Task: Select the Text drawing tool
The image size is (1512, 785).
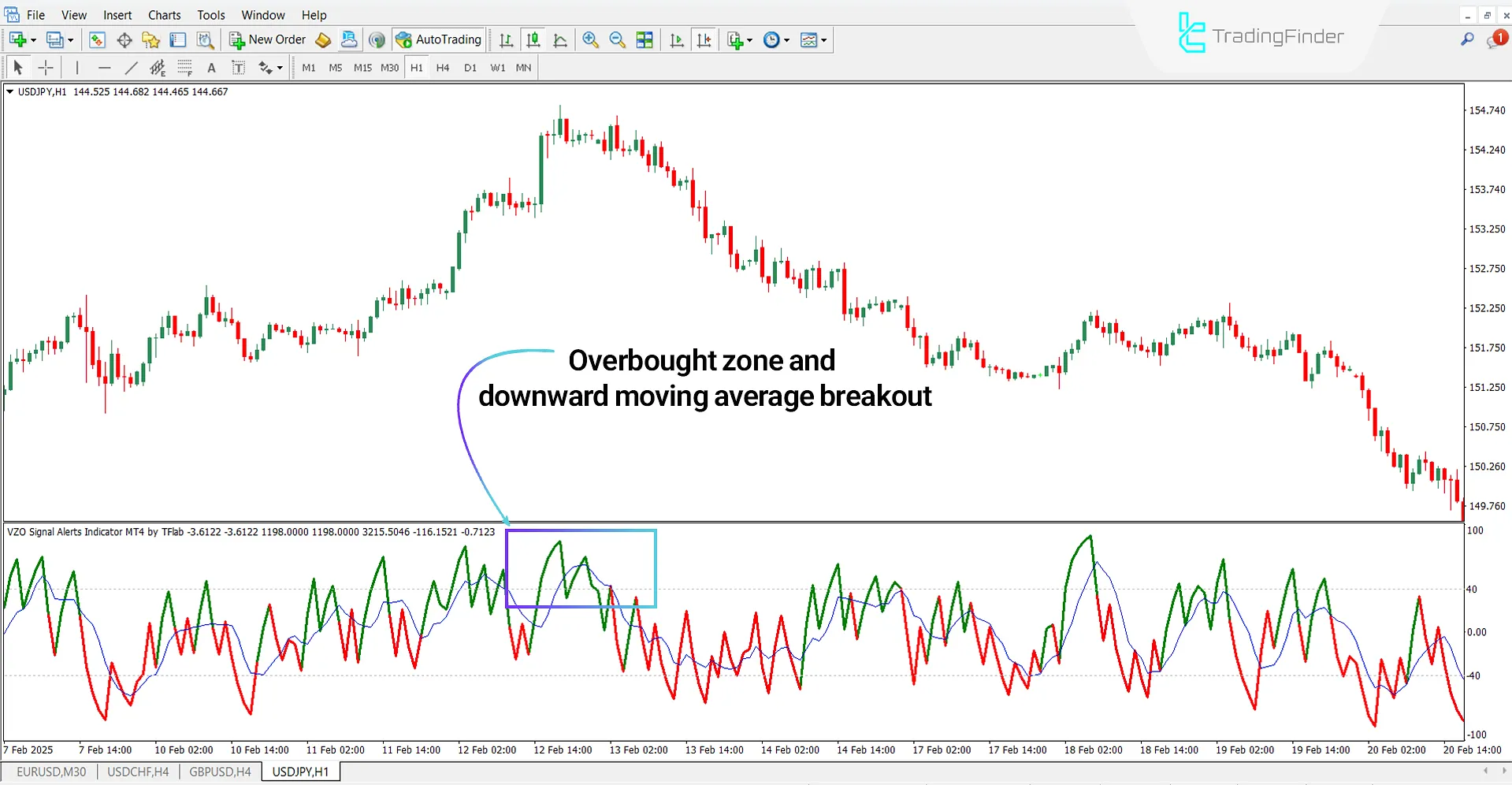Action: click(x=211, y=68)
